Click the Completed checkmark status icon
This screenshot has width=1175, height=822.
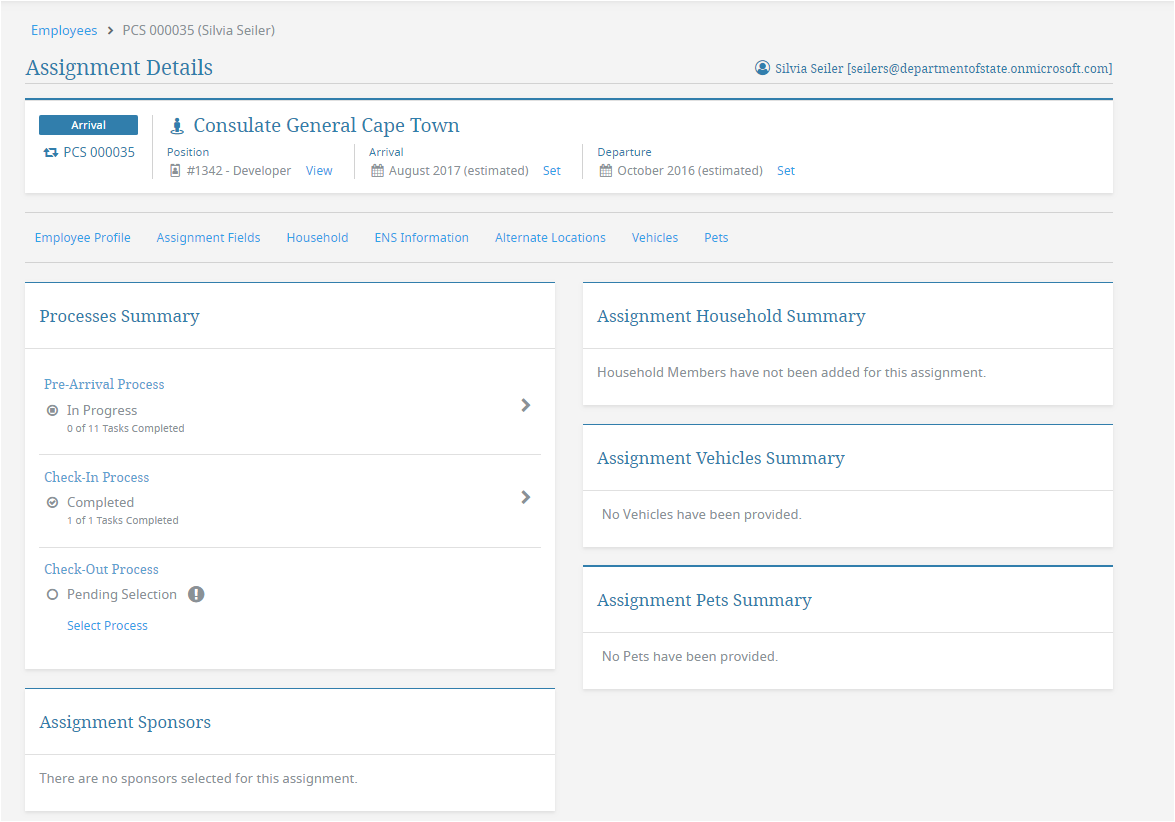(52, 503)
